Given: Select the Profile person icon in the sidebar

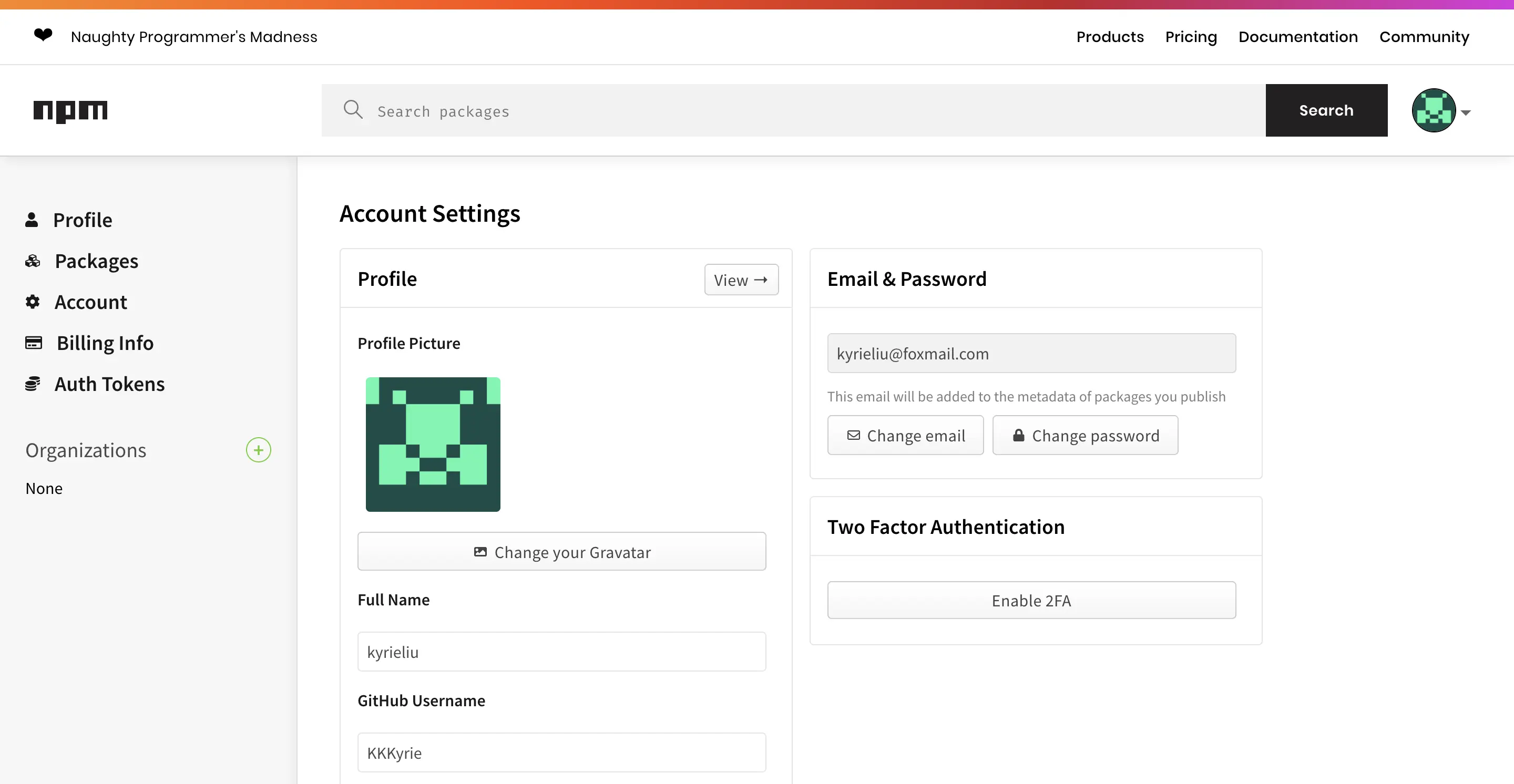Looking at the screenshot, I should [x=32, y=219].
